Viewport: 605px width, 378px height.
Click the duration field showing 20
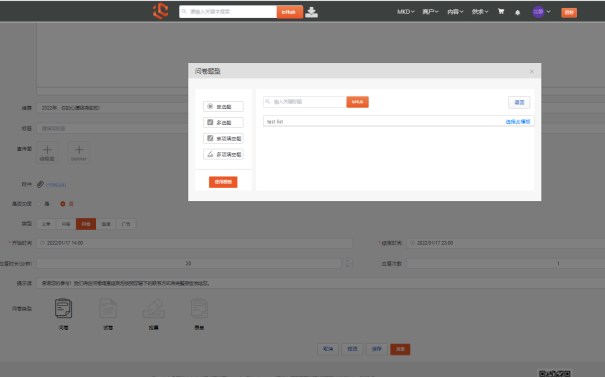coord(189,263)
